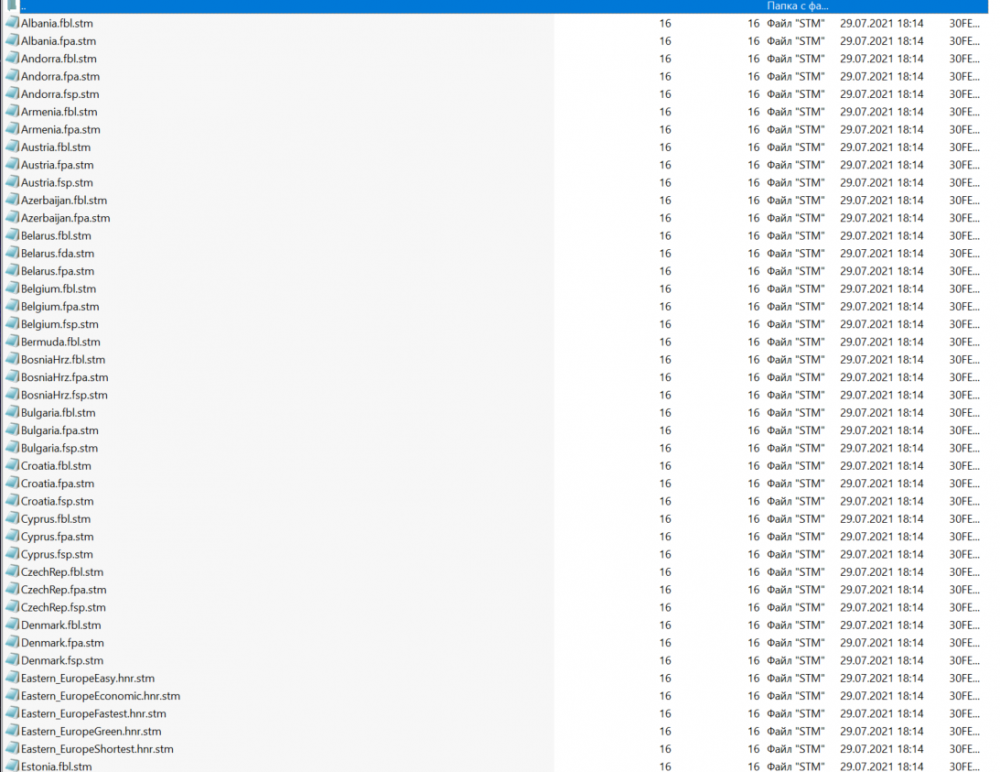Image resolution: width=1000 pixels, height=772 pixels.
Task: Select the file name Belarus.fbl.stm
Action: tap(56, 235)
